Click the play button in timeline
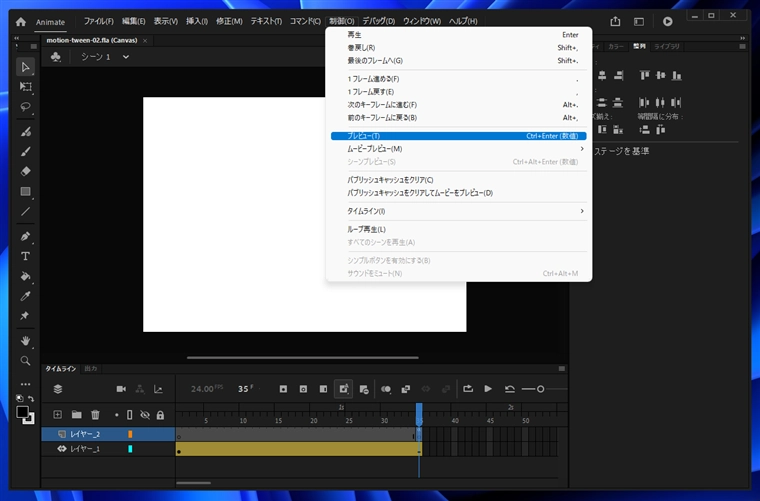This screenshot has width=760, height=501. [488, 389]
